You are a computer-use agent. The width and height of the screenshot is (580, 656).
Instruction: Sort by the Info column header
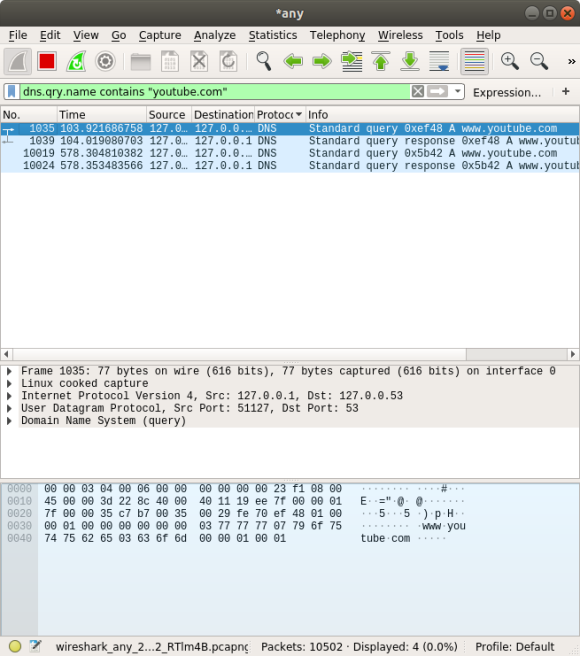coord(442,115)
